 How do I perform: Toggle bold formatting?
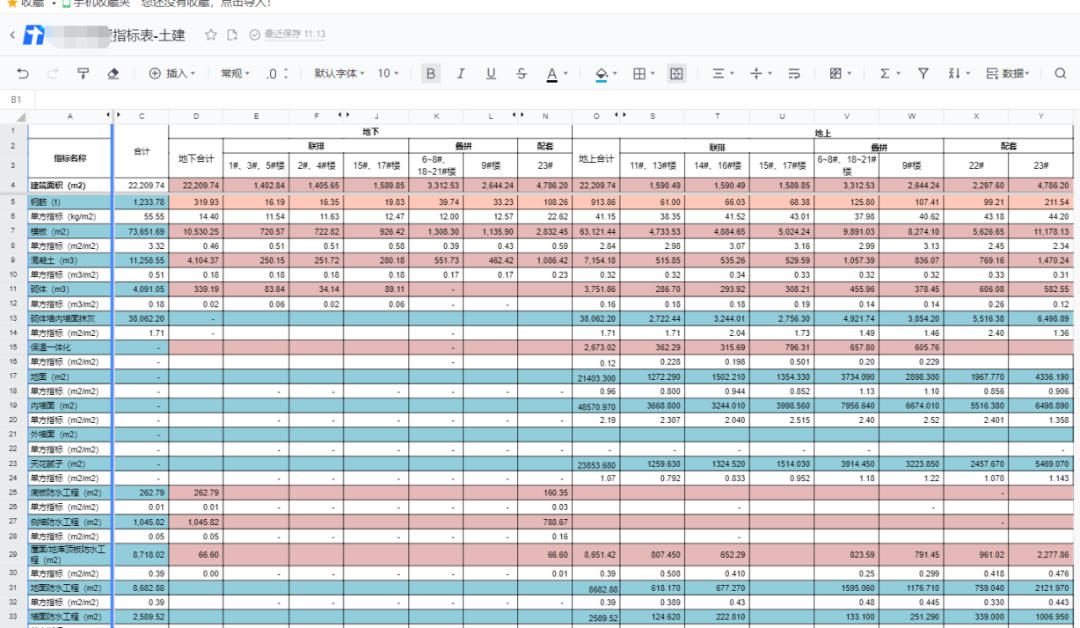(431, 73)
